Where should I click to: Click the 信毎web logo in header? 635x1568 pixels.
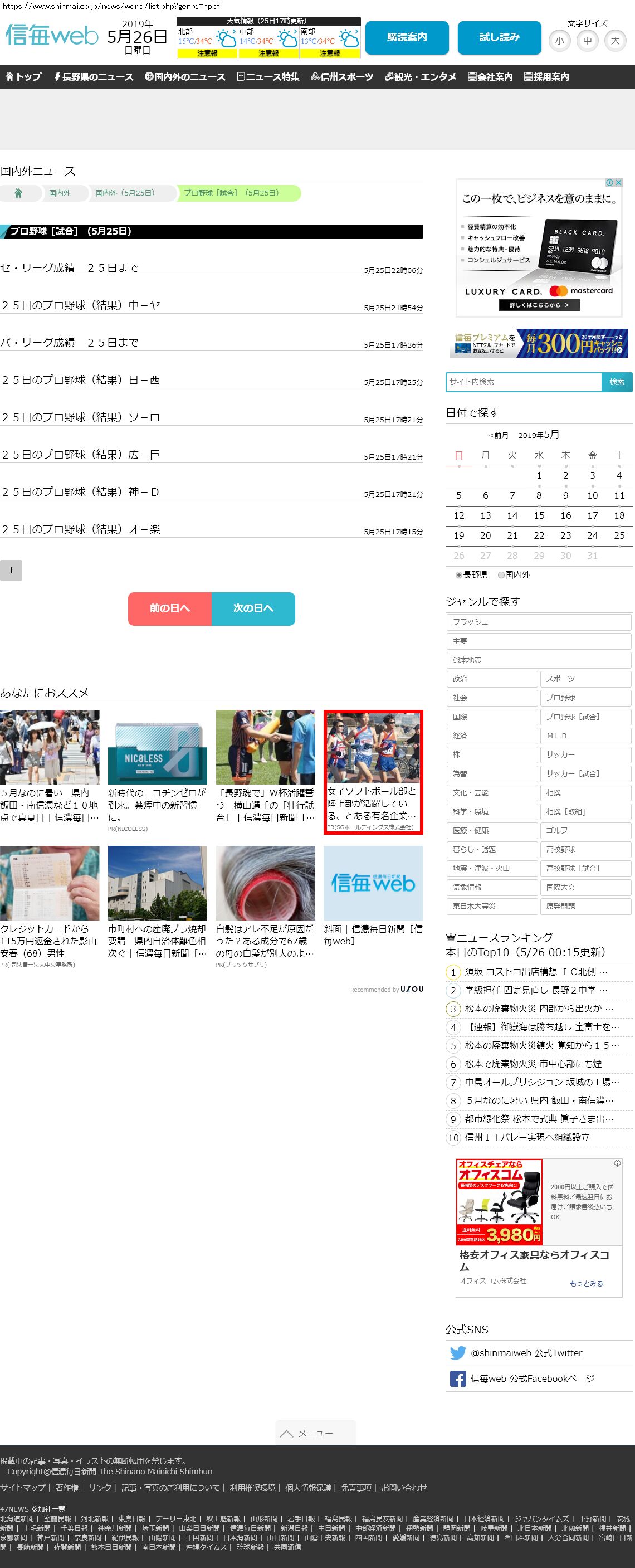[52, 36]
